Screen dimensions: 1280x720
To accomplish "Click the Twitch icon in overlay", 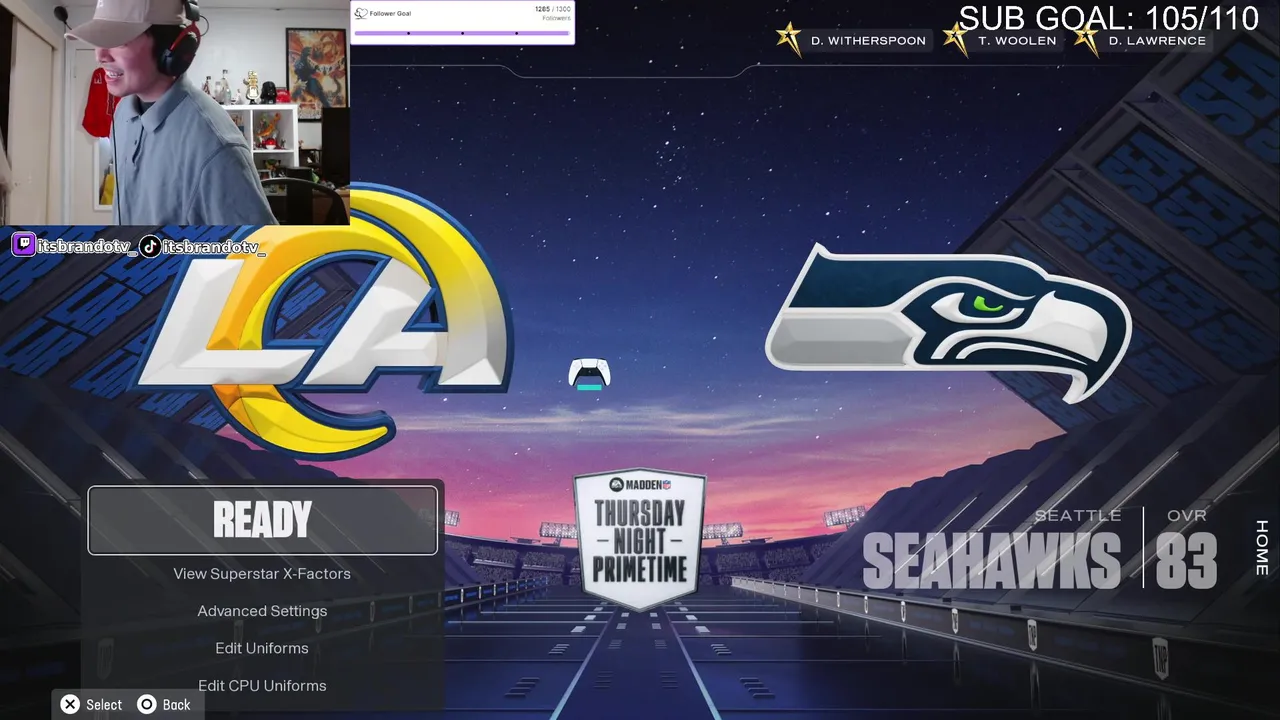I will click(x=24, y=245).
